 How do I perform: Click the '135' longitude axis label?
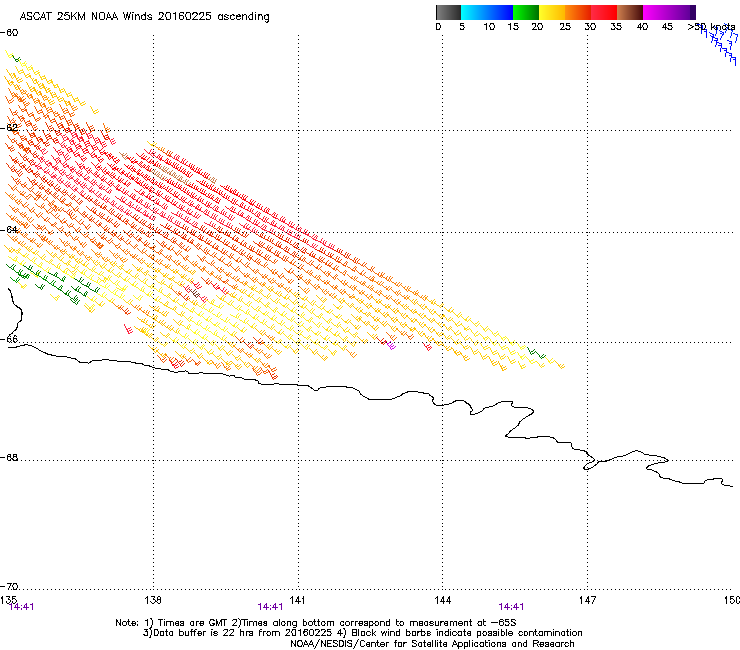point(8,600)
